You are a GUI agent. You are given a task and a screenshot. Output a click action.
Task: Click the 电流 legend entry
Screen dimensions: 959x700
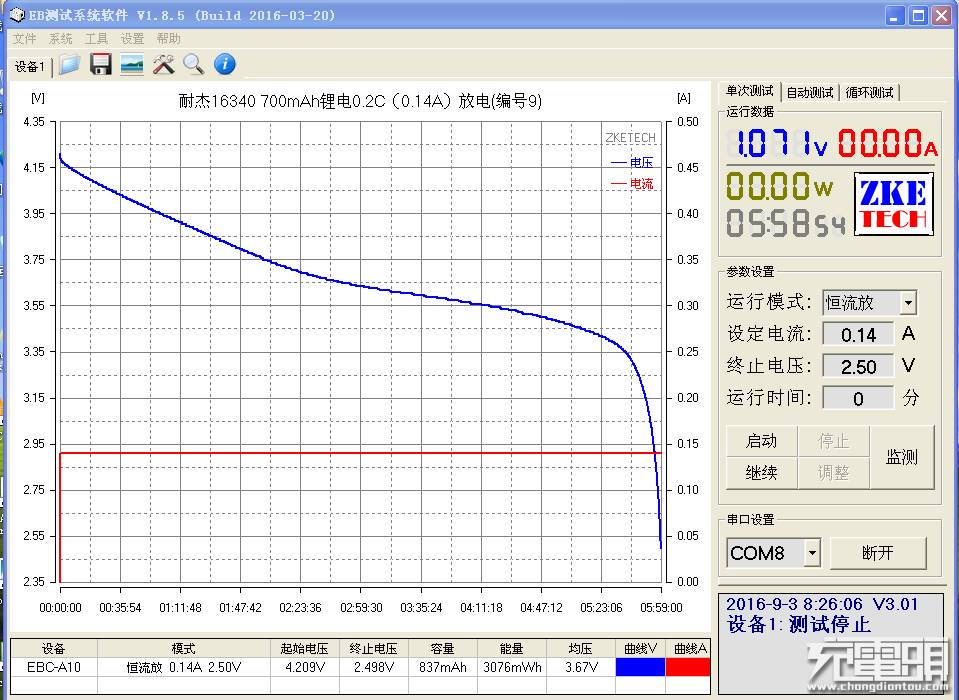point(632,183)
